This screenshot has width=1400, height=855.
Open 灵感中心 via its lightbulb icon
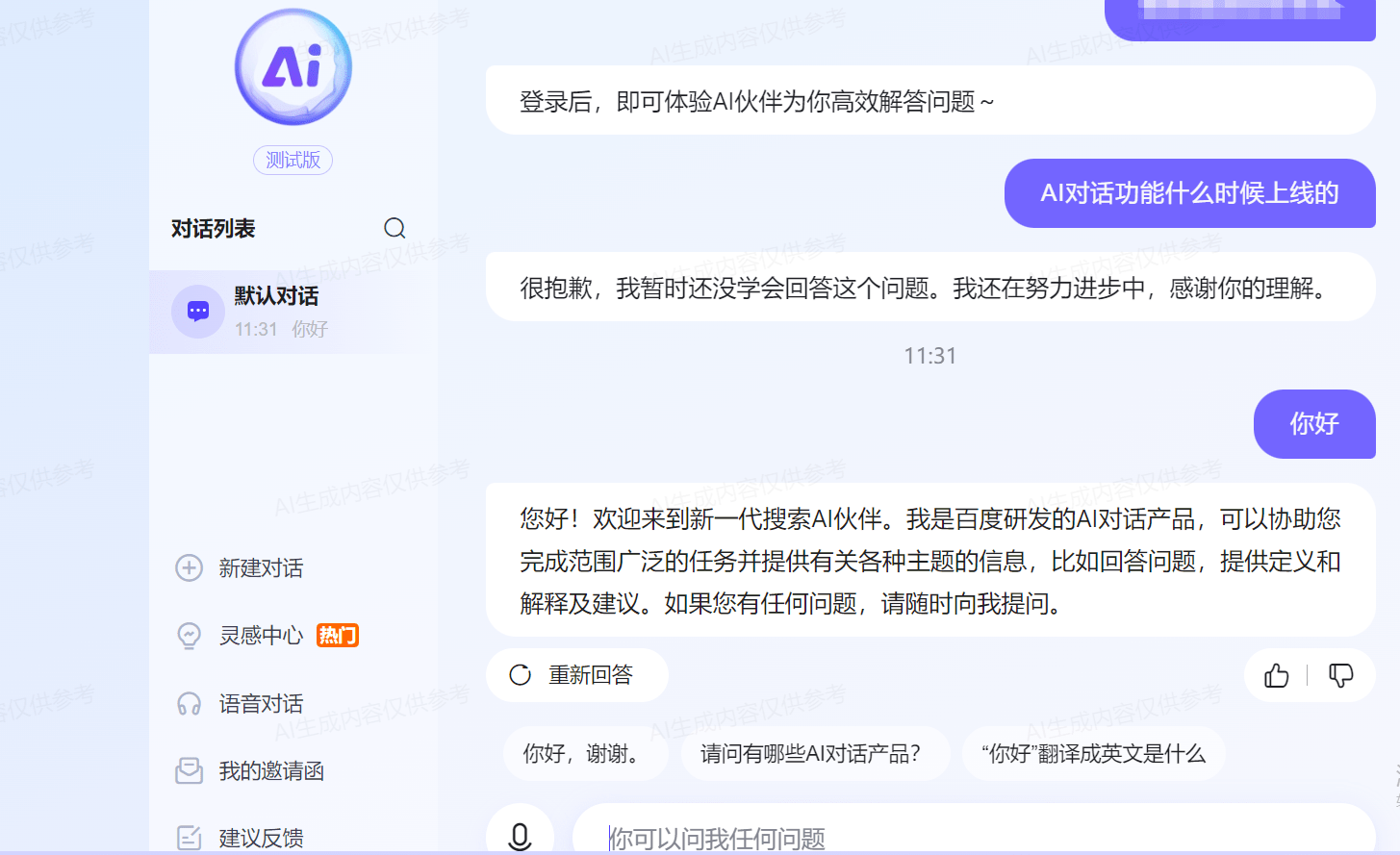tap(189, 636)
